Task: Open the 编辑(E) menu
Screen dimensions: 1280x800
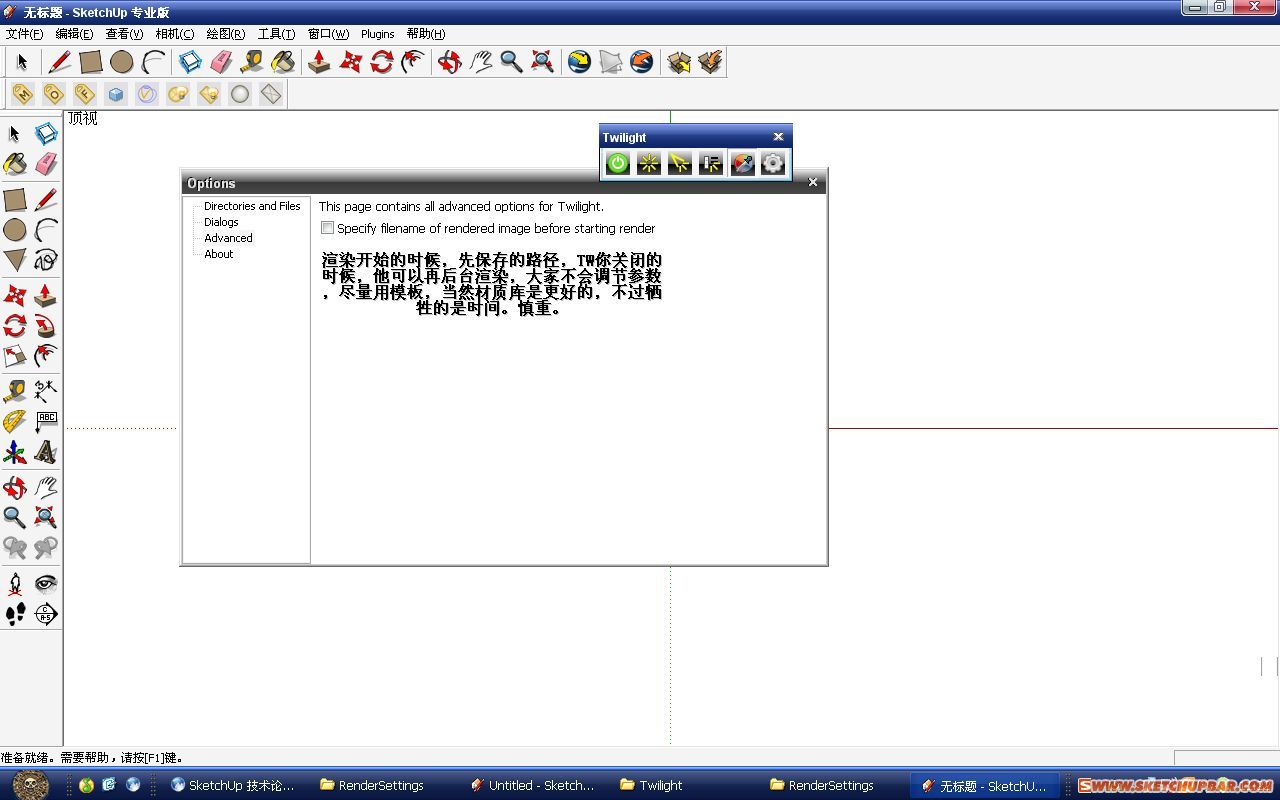Action: (74, 34)
